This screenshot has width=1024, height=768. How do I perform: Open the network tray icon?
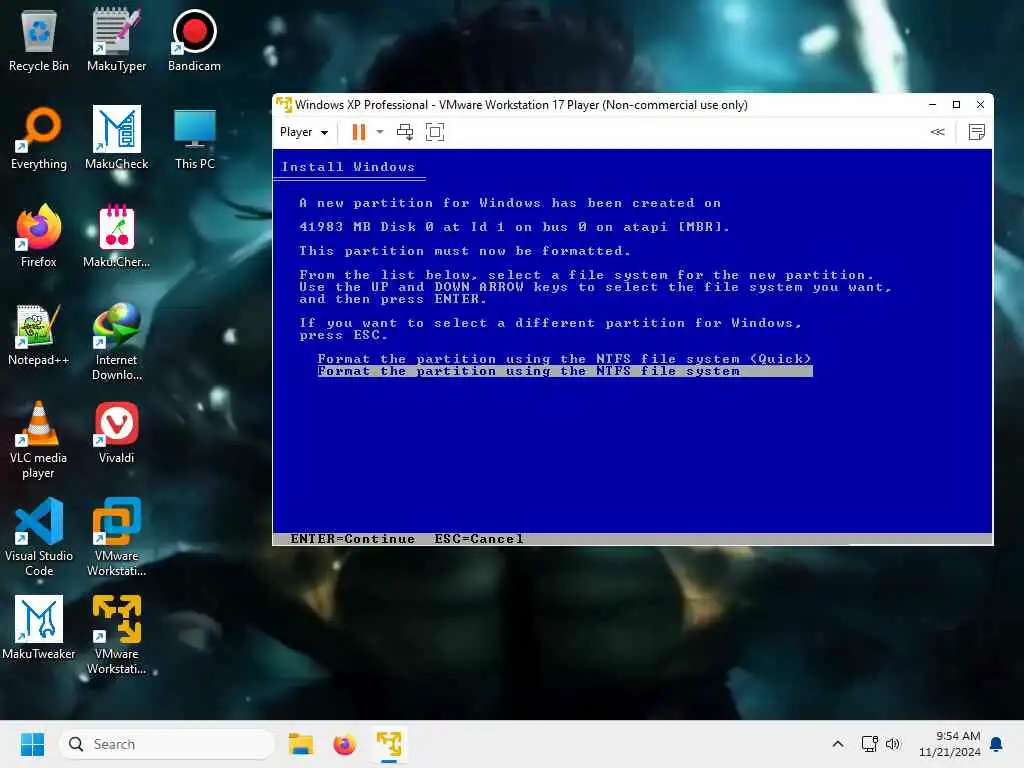[x=869, y=744]
